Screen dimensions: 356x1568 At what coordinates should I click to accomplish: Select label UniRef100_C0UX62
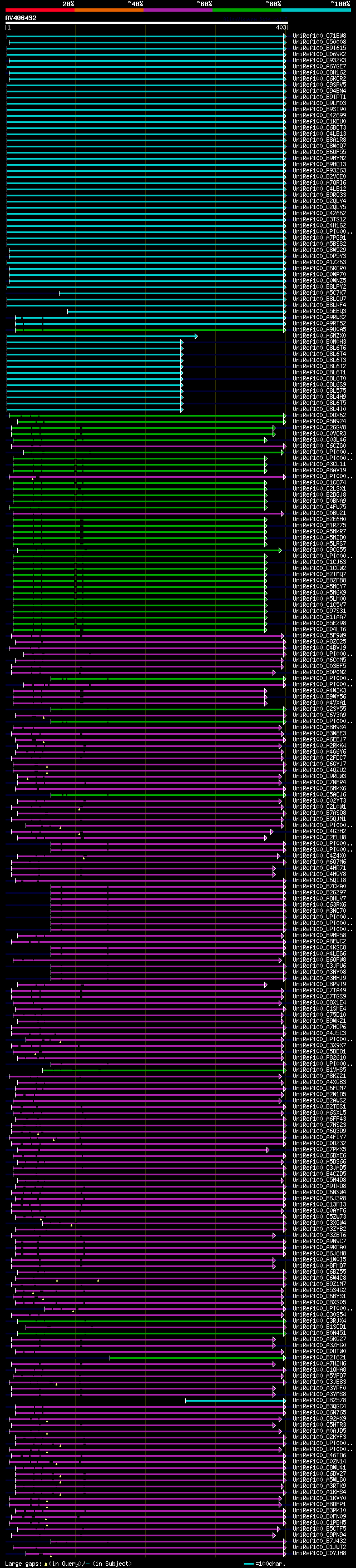319,415
